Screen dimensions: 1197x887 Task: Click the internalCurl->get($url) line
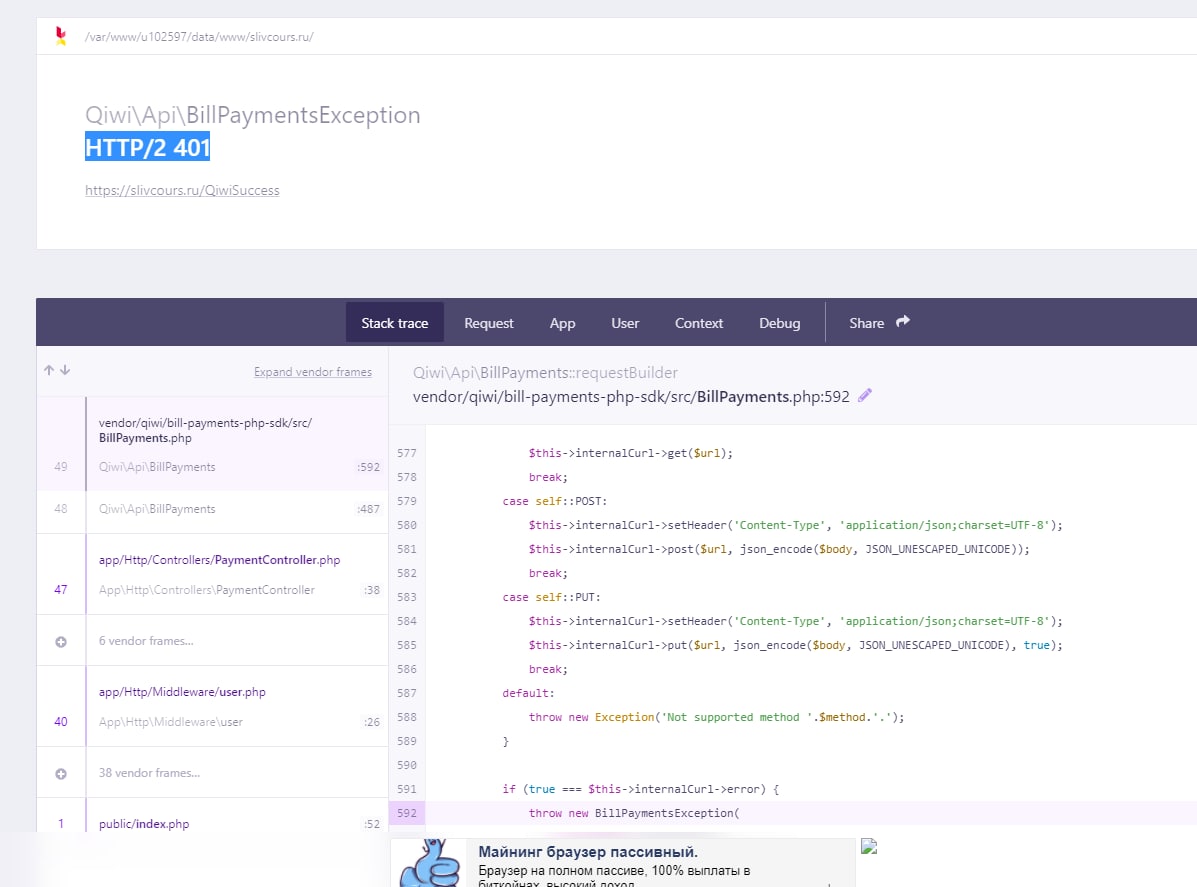click(631, 453)
